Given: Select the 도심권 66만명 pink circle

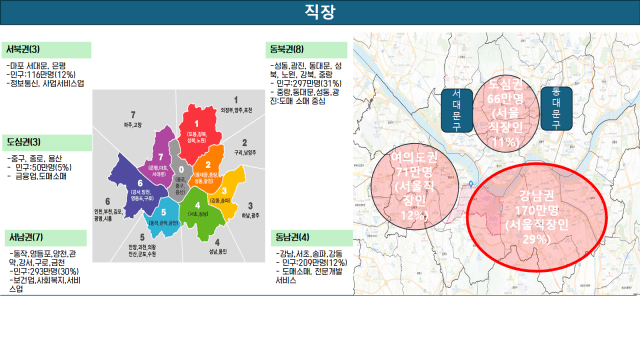Looking at the screenshot, I should point(505,114).
